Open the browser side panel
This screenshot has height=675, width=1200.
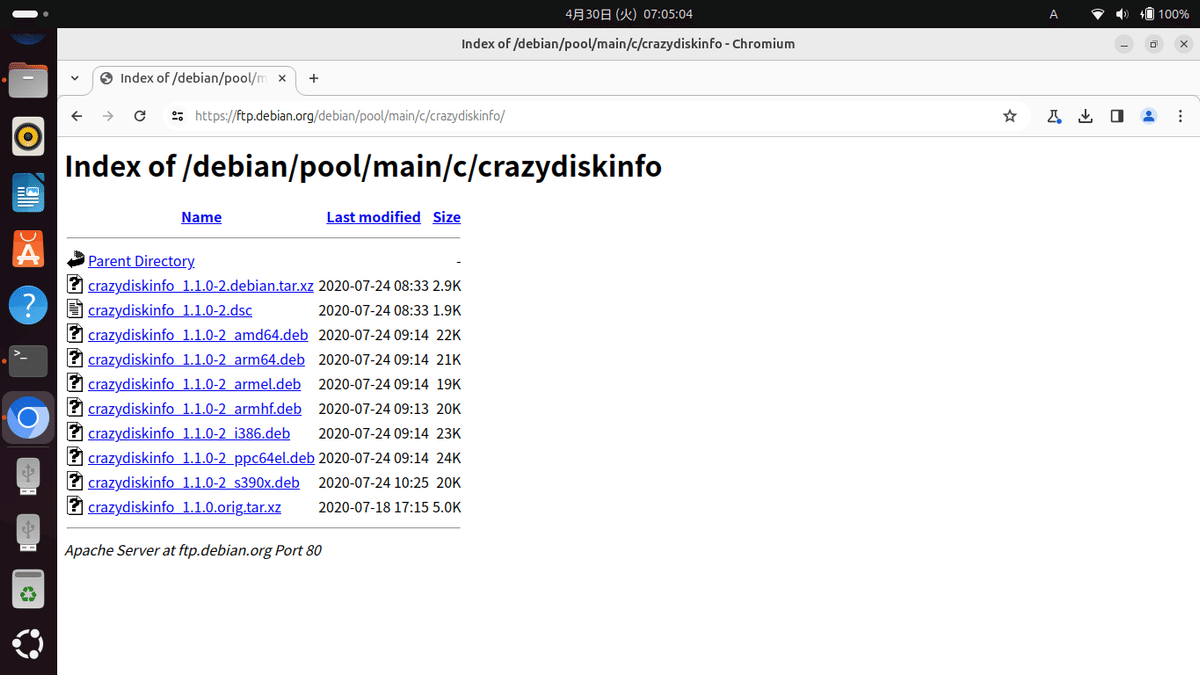1117,116
